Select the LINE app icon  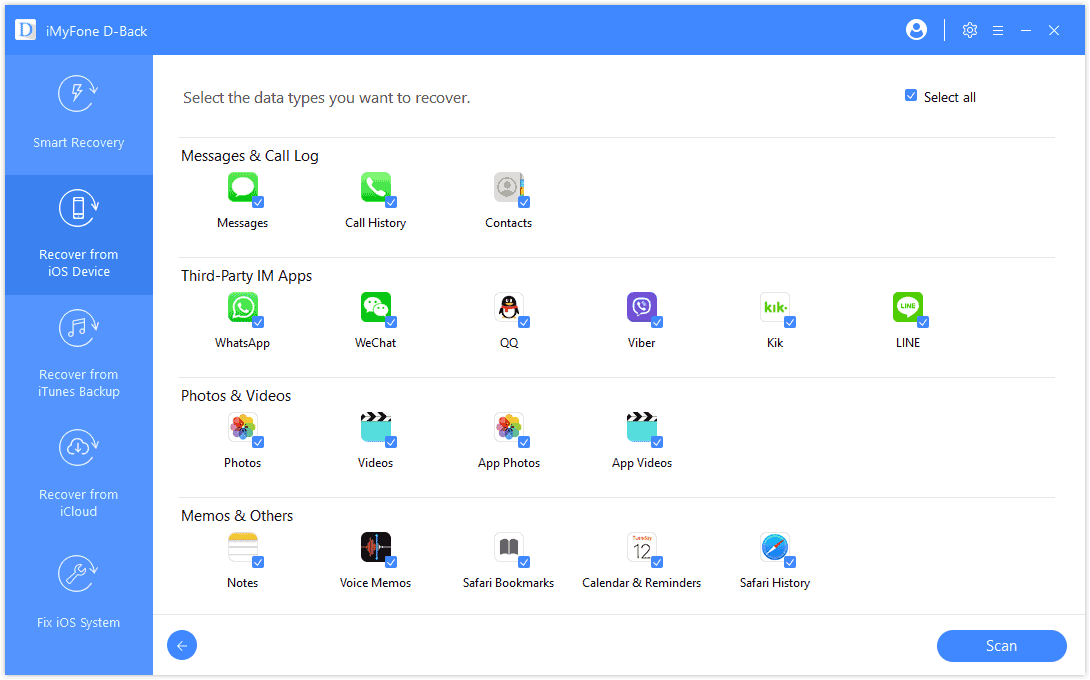(x=907, y=307)
